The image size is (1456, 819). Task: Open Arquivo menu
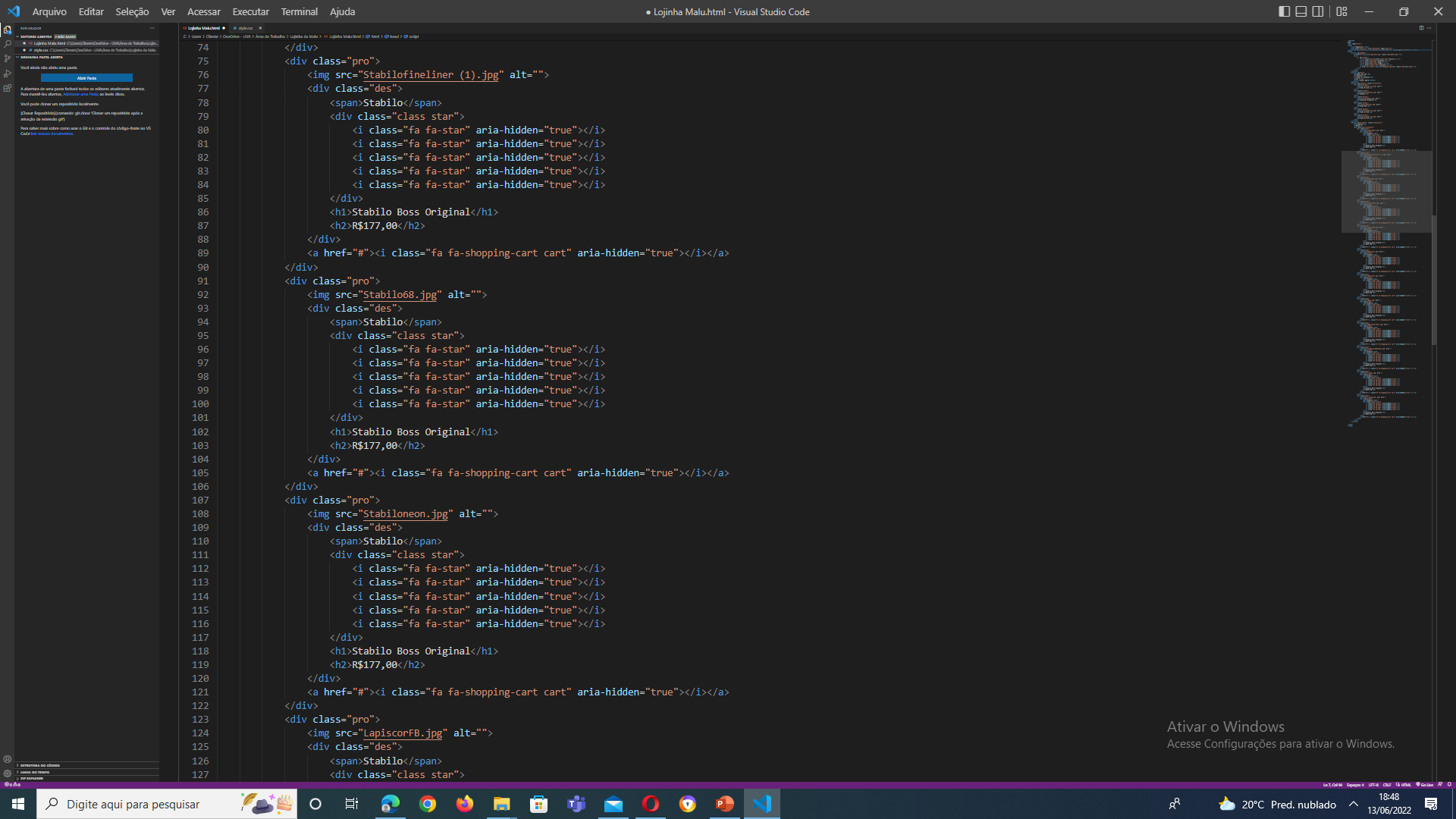coord(49,11)
